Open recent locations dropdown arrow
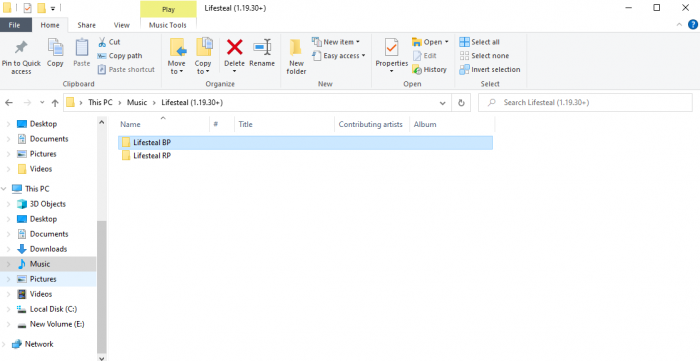Image resolution: width=700 pixels, height=361 pixels. 42,103
